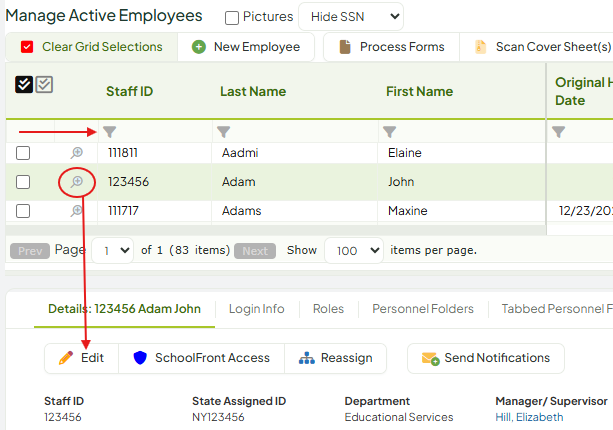Viewport: 613px width, 430px height.
Task: Click the grid horizontal scrollbar
Action: (276, 230)
